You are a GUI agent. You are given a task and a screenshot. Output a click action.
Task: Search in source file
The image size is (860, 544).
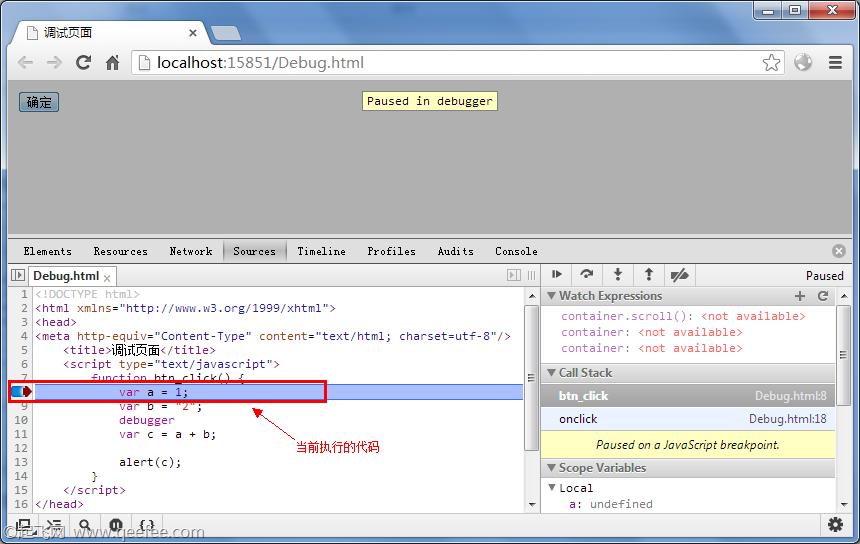pyautogui.click(x=84, y=526)
